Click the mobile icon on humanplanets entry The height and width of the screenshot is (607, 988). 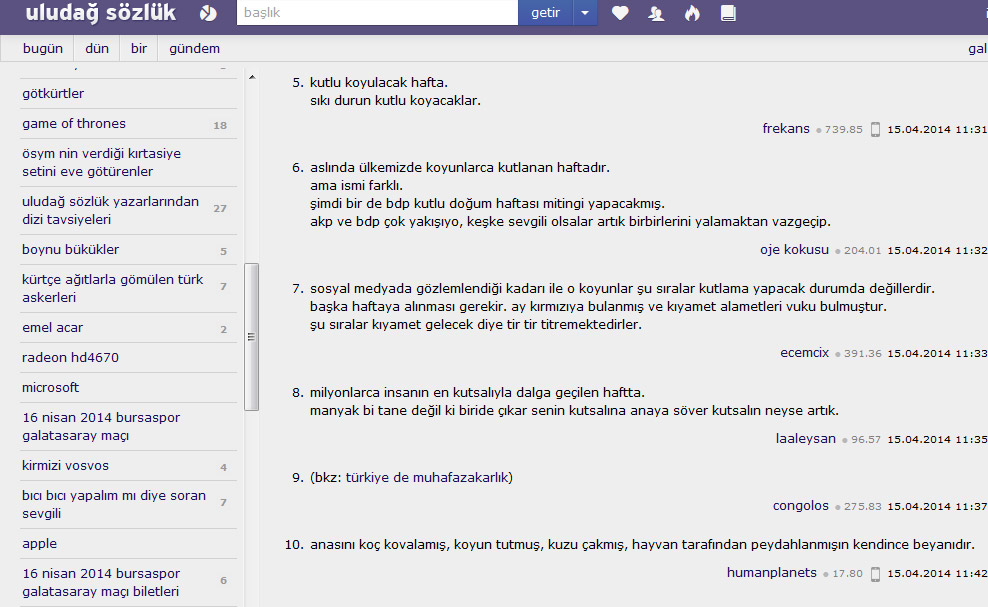pyautogui.click(x=875, y=573)
